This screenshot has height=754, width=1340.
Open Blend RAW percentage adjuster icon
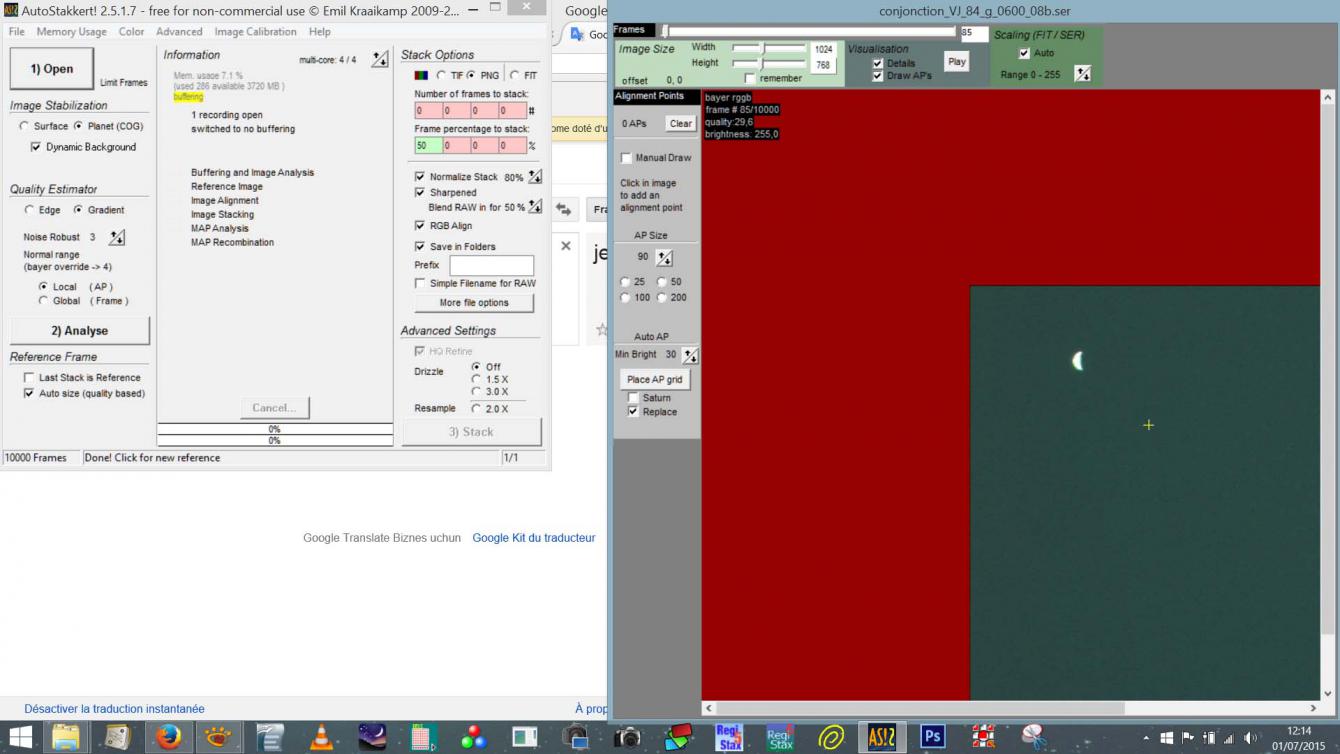(535, 207)
